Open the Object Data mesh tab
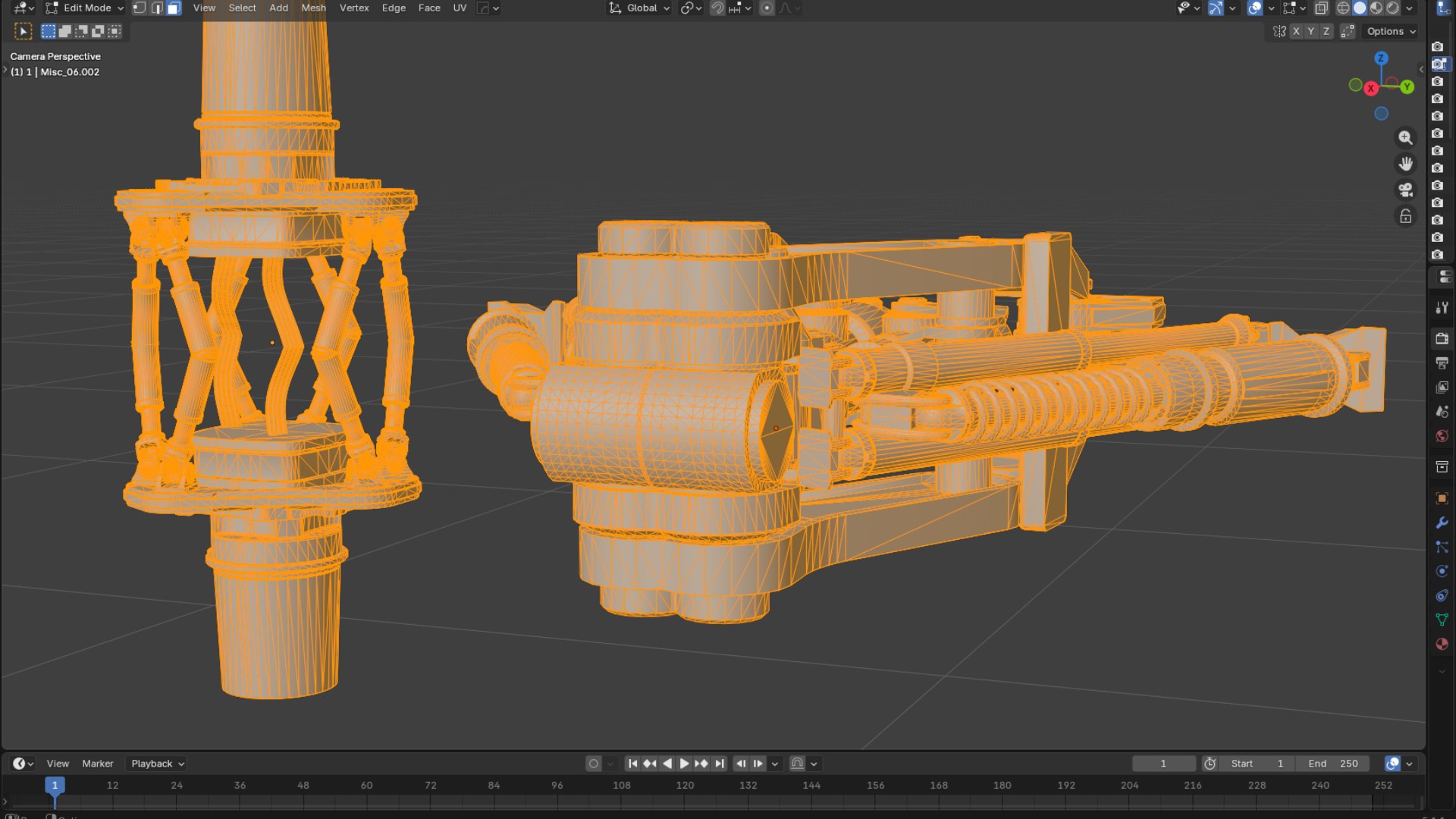Image resolution: width=1456 pixels, height=819 pixels. [1442, 620]
